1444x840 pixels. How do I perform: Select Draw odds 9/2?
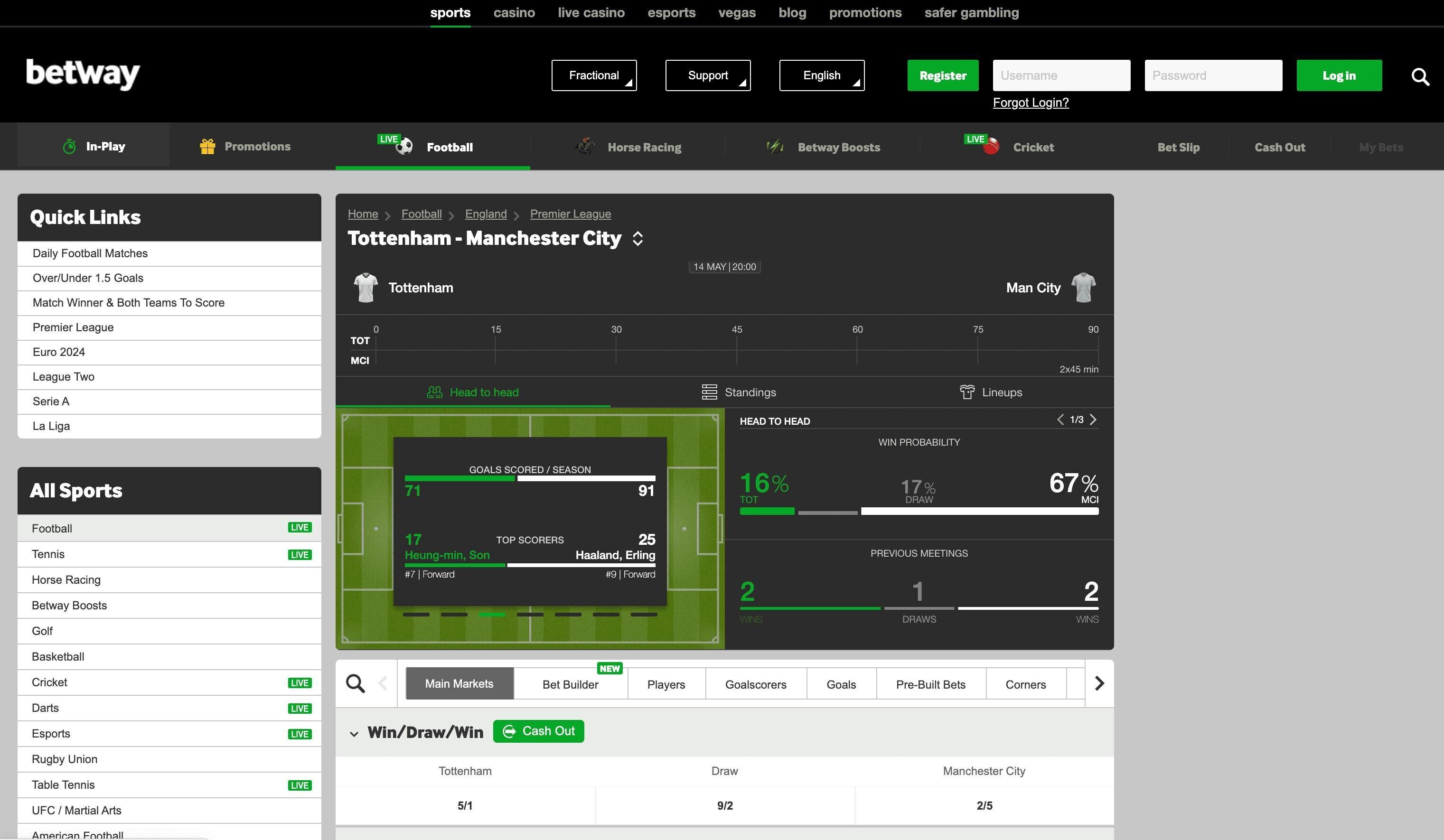pyautogui.click(x=725, y=806)
